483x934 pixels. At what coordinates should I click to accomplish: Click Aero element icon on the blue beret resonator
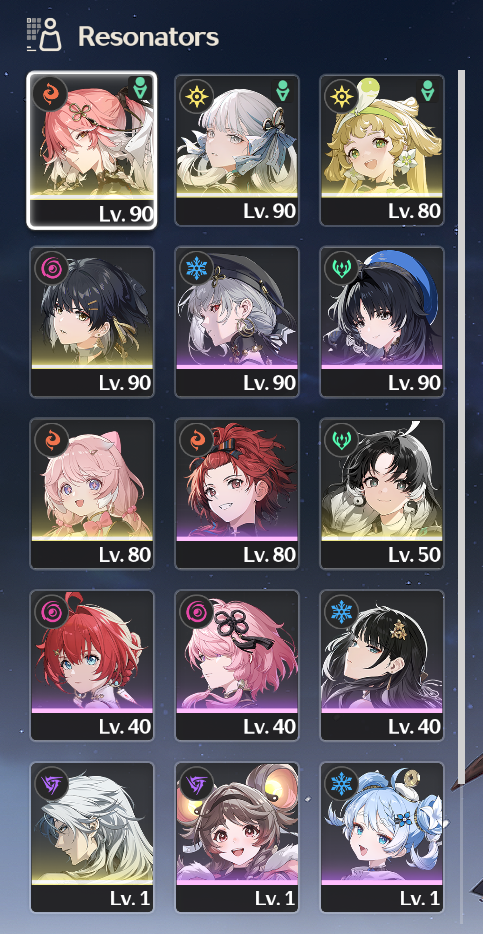341,267
